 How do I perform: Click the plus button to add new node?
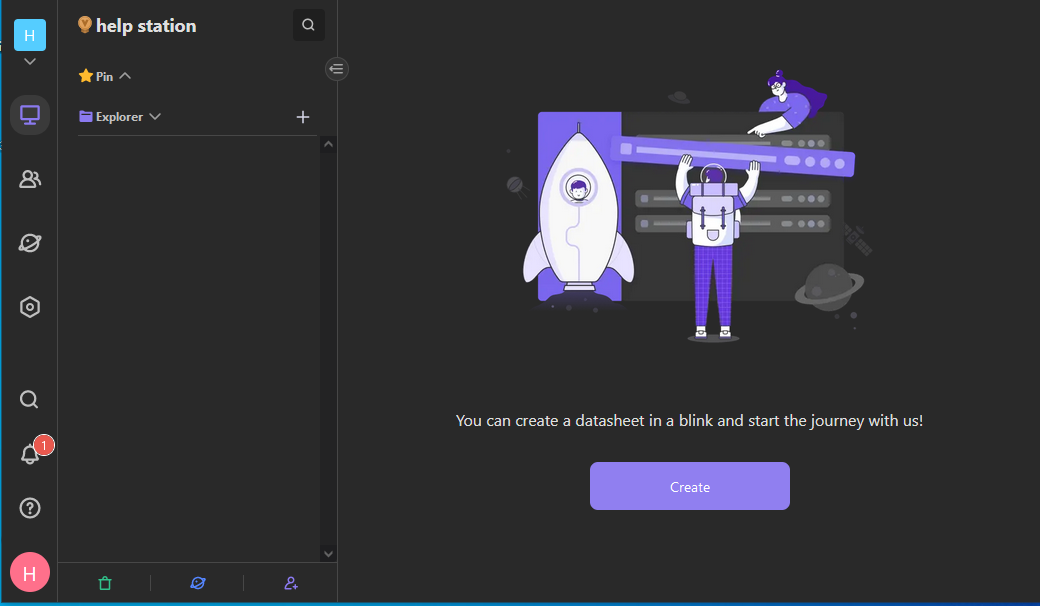click(303, 117)
